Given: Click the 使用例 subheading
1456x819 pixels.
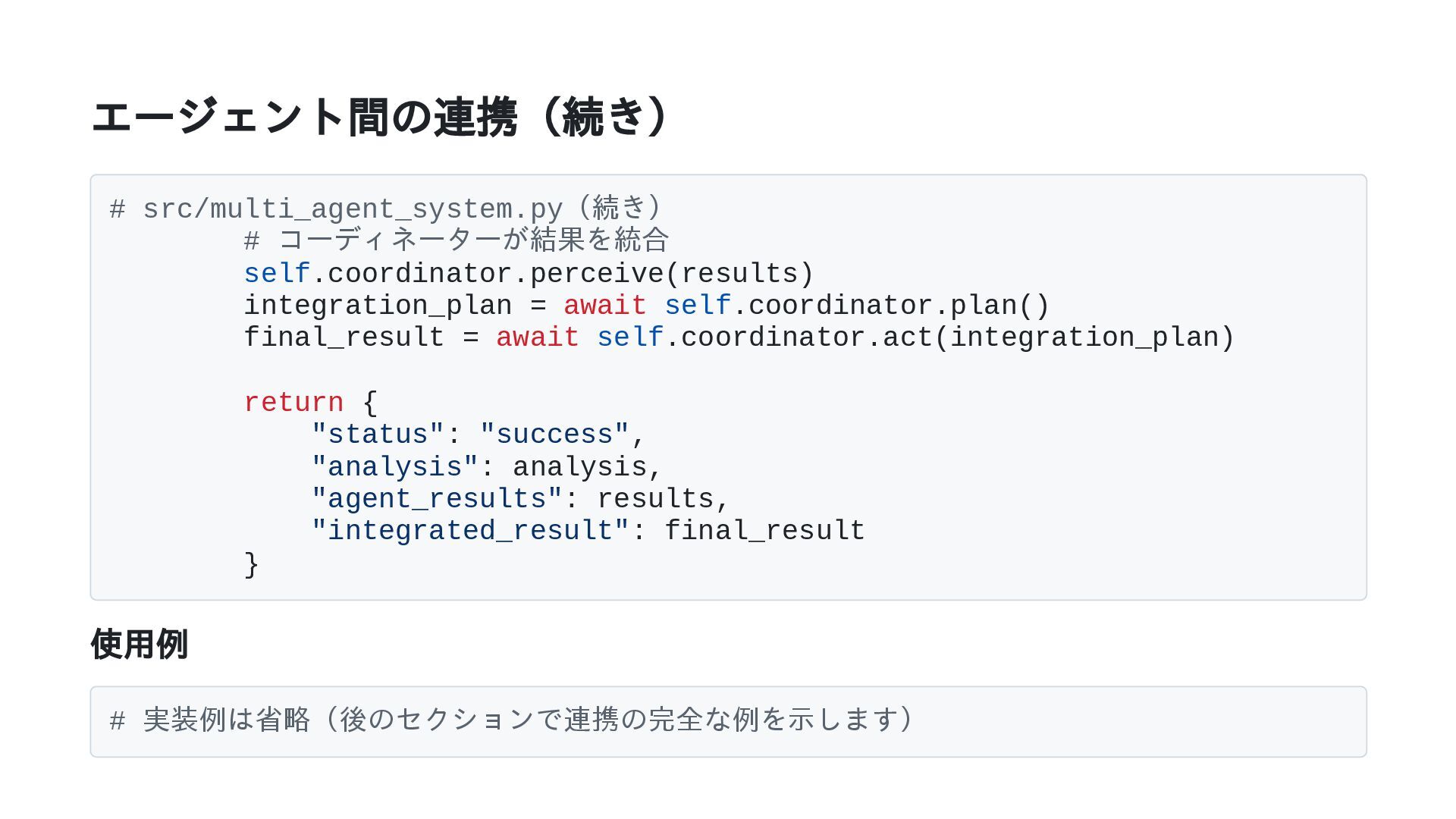Looking at the screenshot, I should click(x=140, y=645).
